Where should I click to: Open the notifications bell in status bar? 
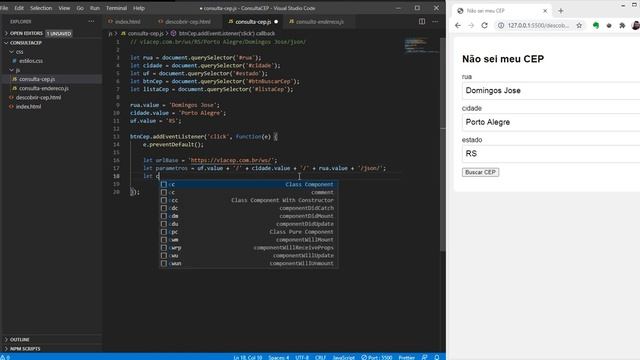(x=437, y=357)
